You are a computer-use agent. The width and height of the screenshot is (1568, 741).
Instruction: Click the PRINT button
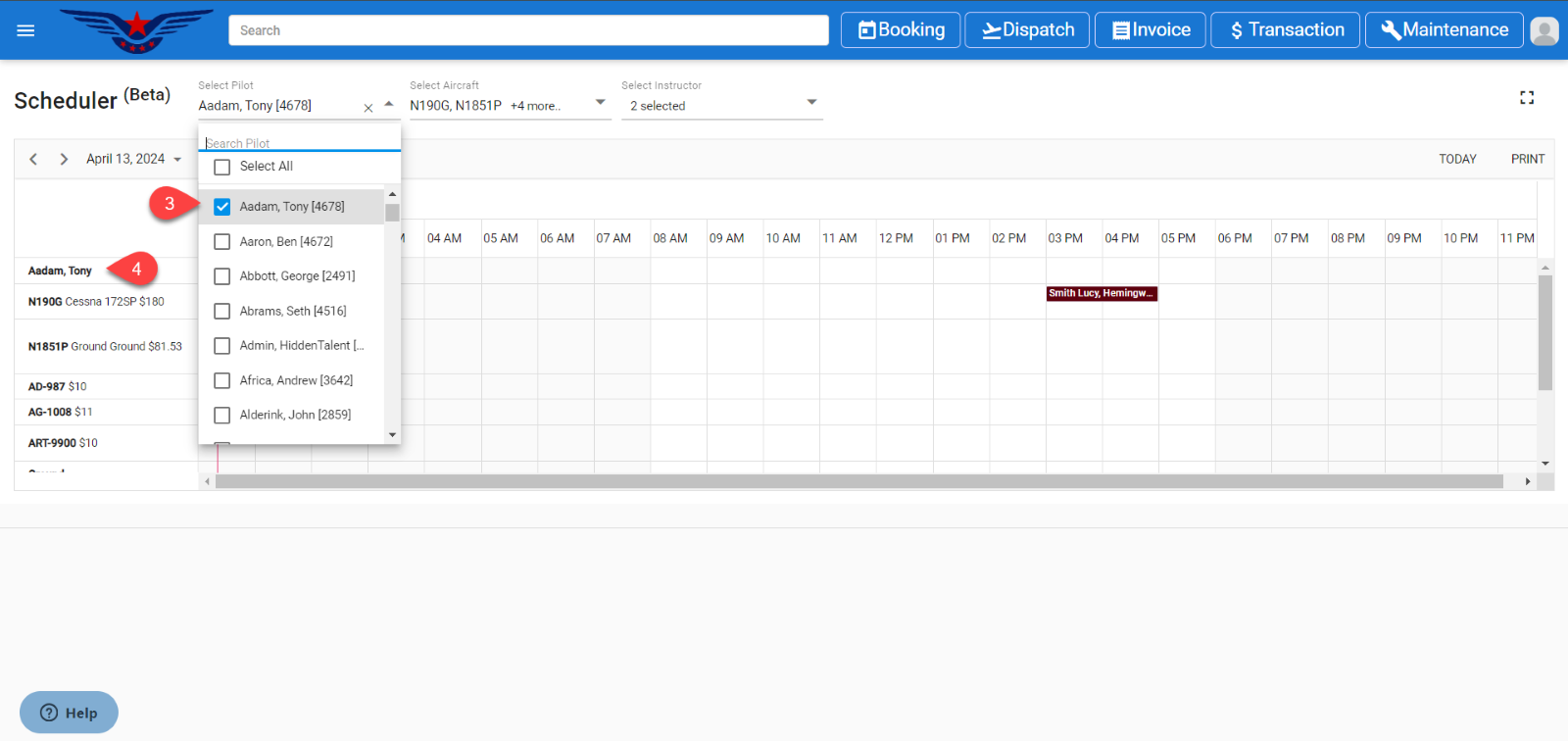coord(1527,159)
